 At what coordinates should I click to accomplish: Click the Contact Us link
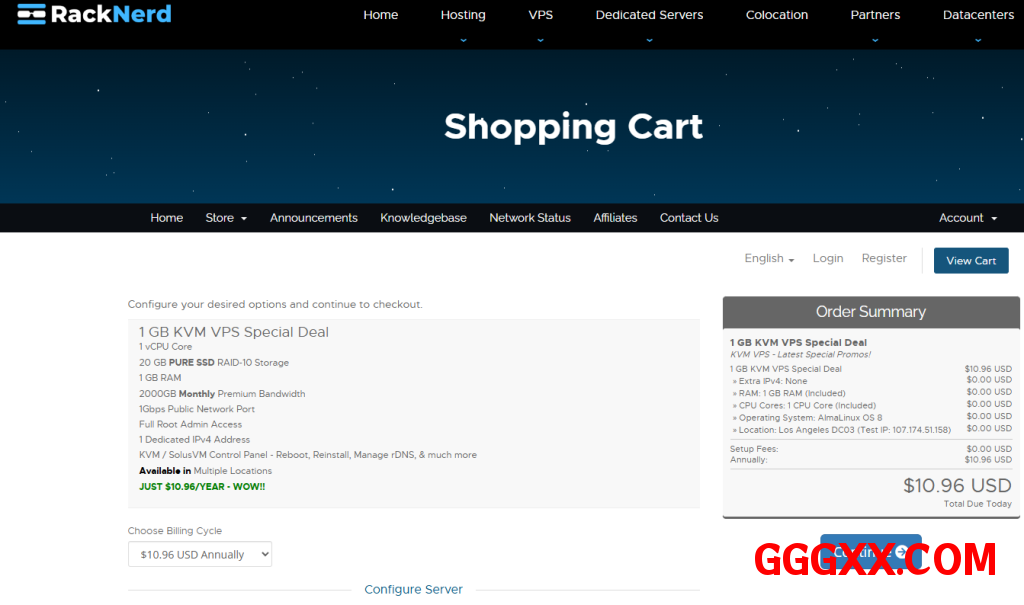click(x=689, y=218)
